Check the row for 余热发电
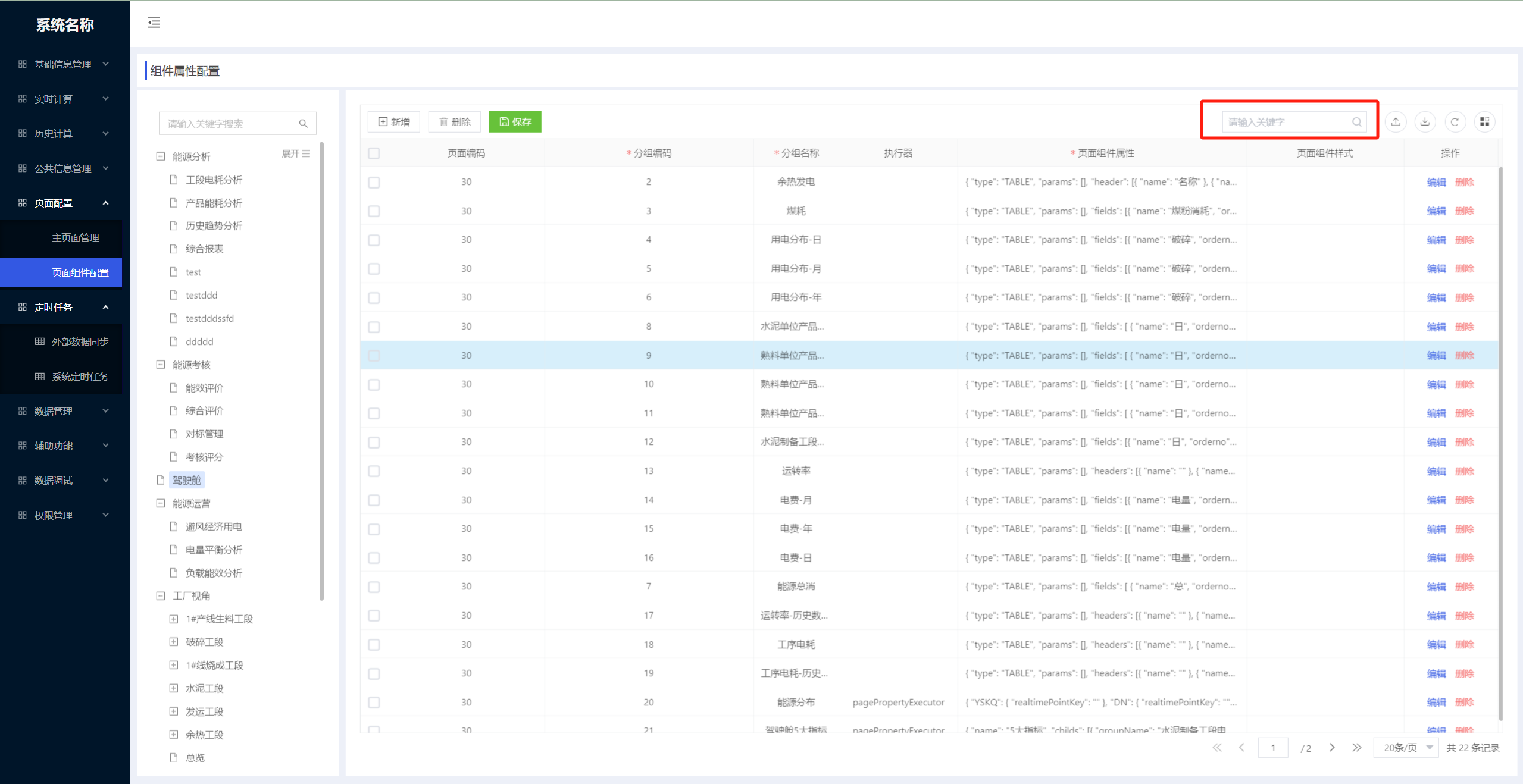Viewport: 1523px width, 784px height. (374, 182)
